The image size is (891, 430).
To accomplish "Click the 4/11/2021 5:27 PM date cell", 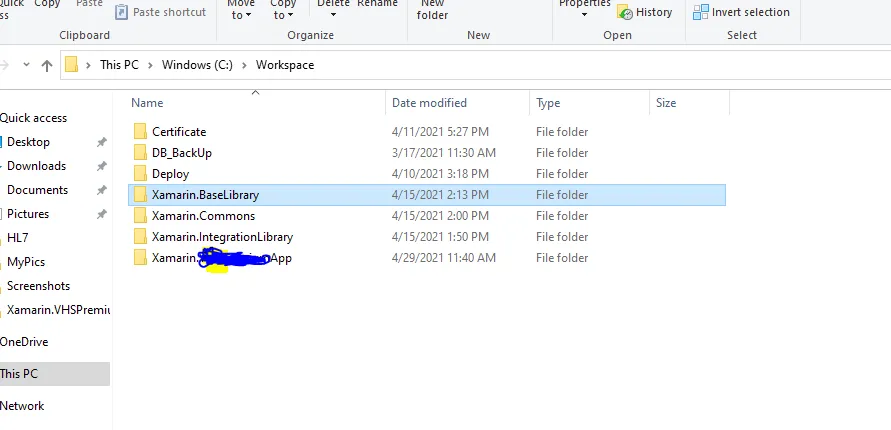I will [440, 132].
